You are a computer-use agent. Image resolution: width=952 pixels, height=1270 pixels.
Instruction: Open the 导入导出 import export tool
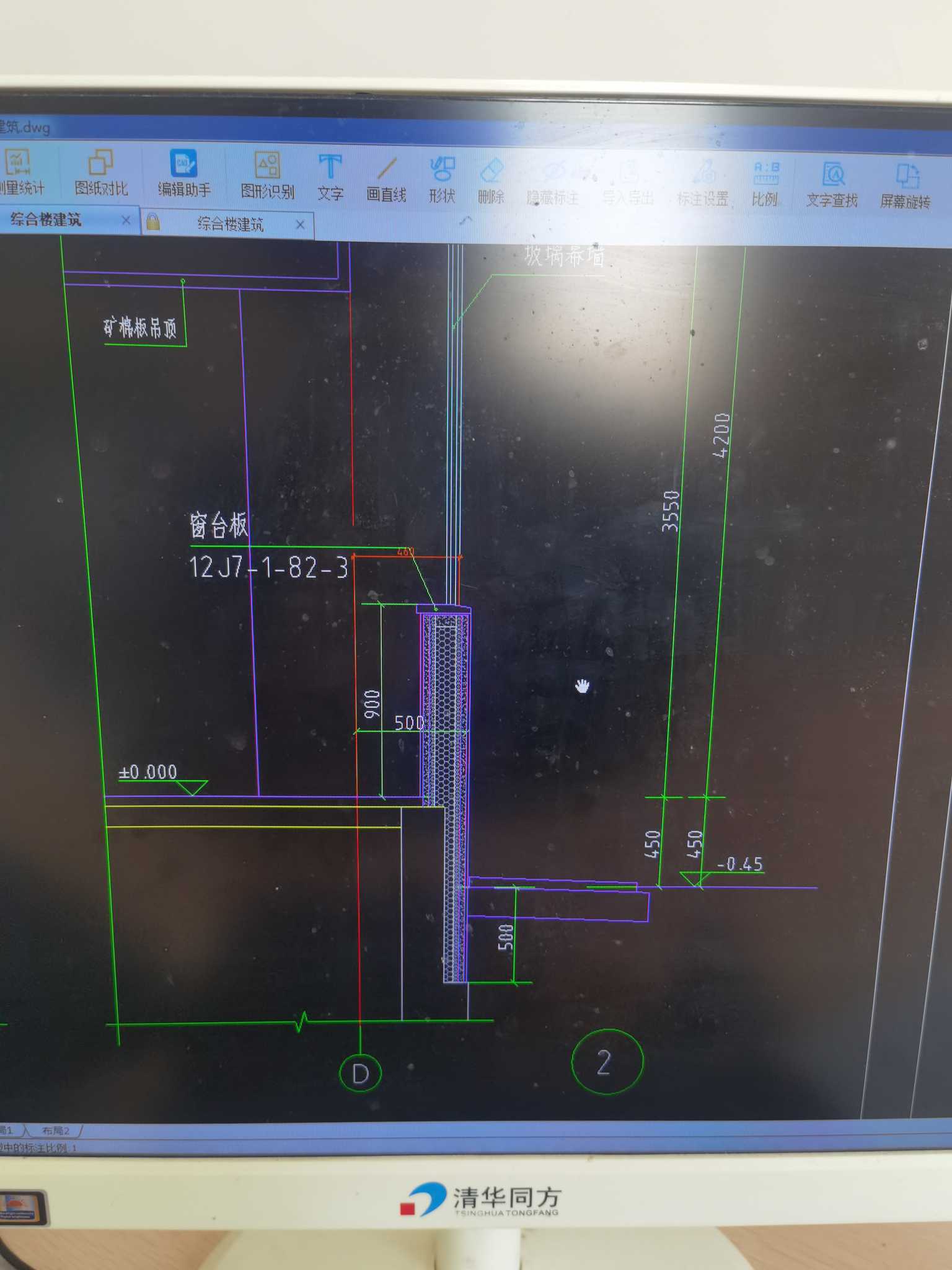628,184
